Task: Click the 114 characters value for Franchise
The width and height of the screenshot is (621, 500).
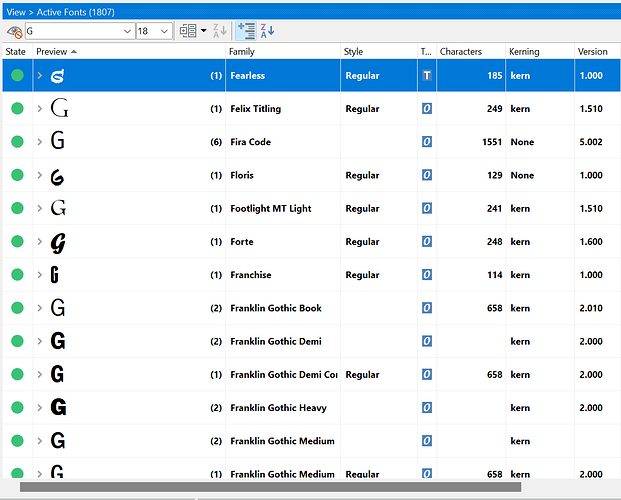Action: pos(495,275)
